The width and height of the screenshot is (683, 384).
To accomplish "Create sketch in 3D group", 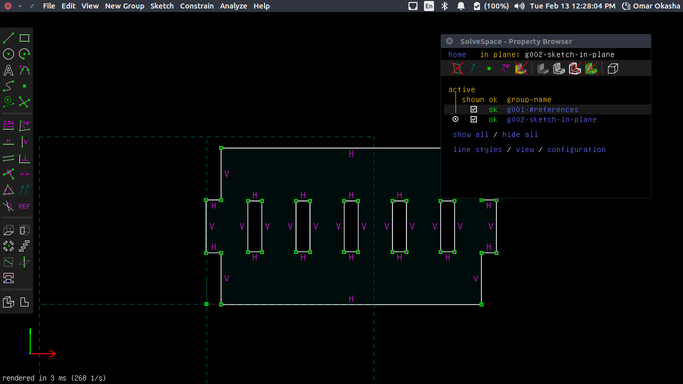I will [24, 262].
